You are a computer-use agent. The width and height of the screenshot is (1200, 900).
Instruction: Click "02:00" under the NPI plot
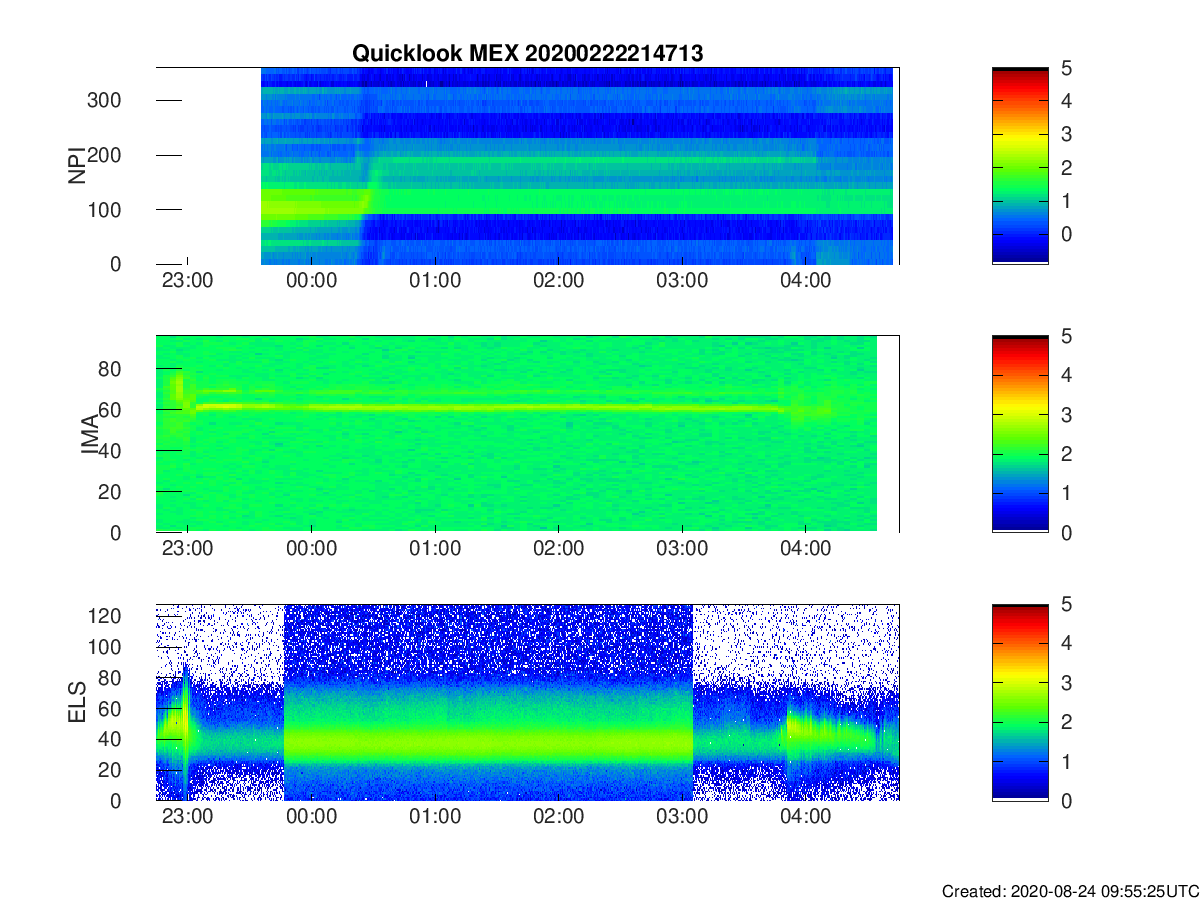[558, 281]
